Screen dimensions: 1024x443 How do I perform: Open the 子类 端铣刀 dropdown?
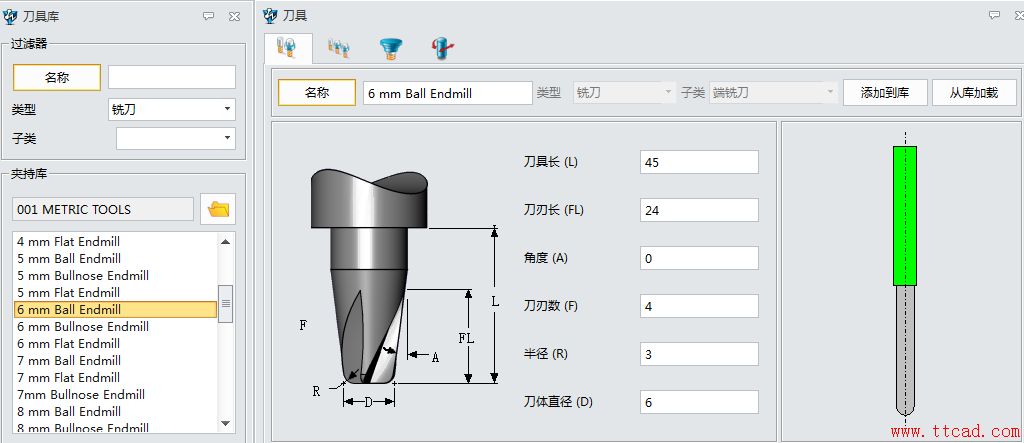click(773, 93)
